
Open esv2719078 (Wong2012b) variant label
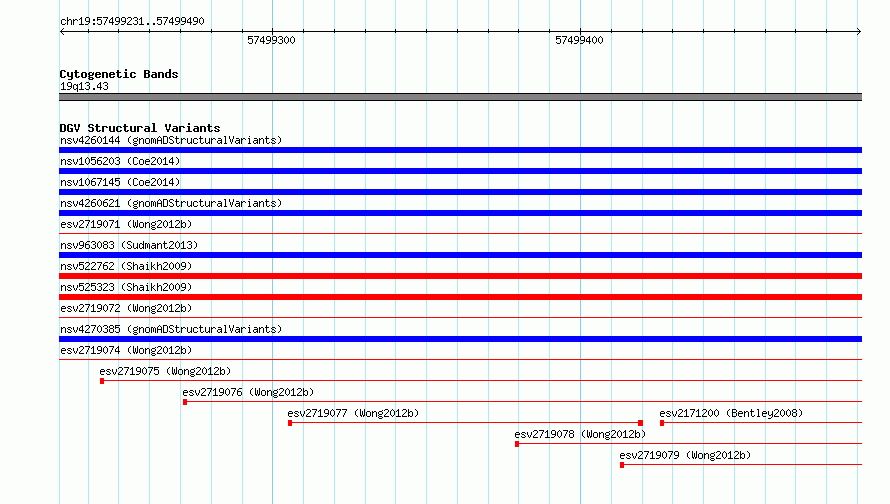coord(580,434)
